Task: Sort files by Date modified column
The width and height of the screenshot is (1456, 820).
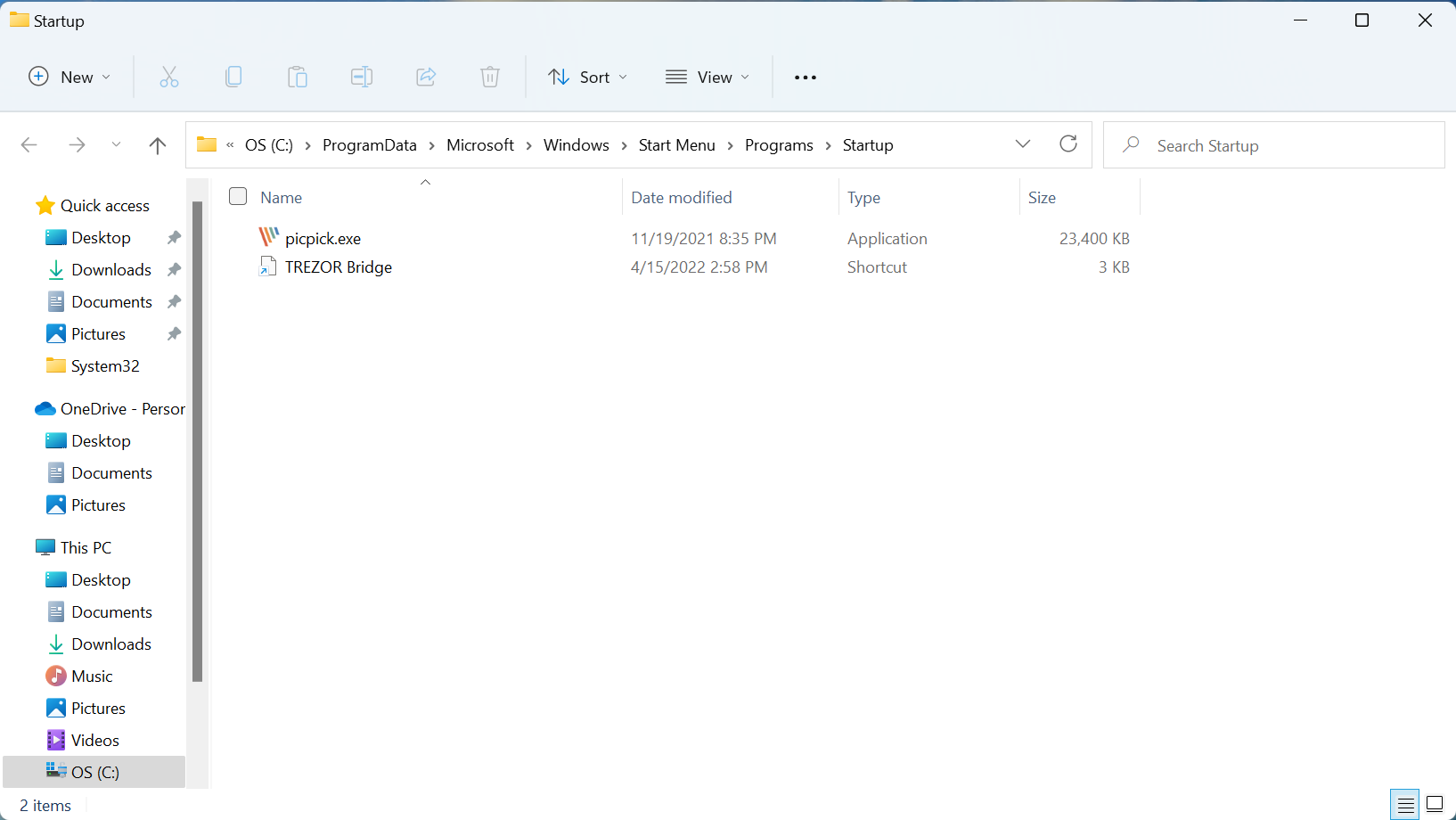Action: pyautogui.click(x=681, y=197)
